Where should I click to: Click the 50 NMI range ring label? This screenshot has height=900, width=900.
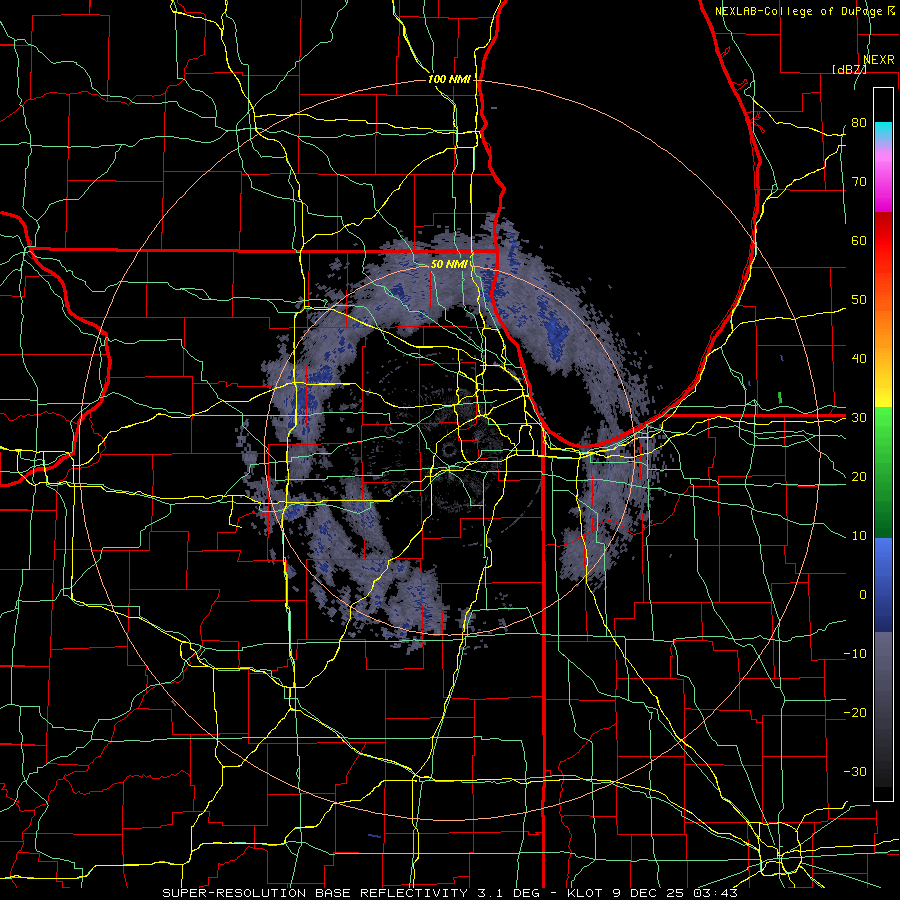449,264
